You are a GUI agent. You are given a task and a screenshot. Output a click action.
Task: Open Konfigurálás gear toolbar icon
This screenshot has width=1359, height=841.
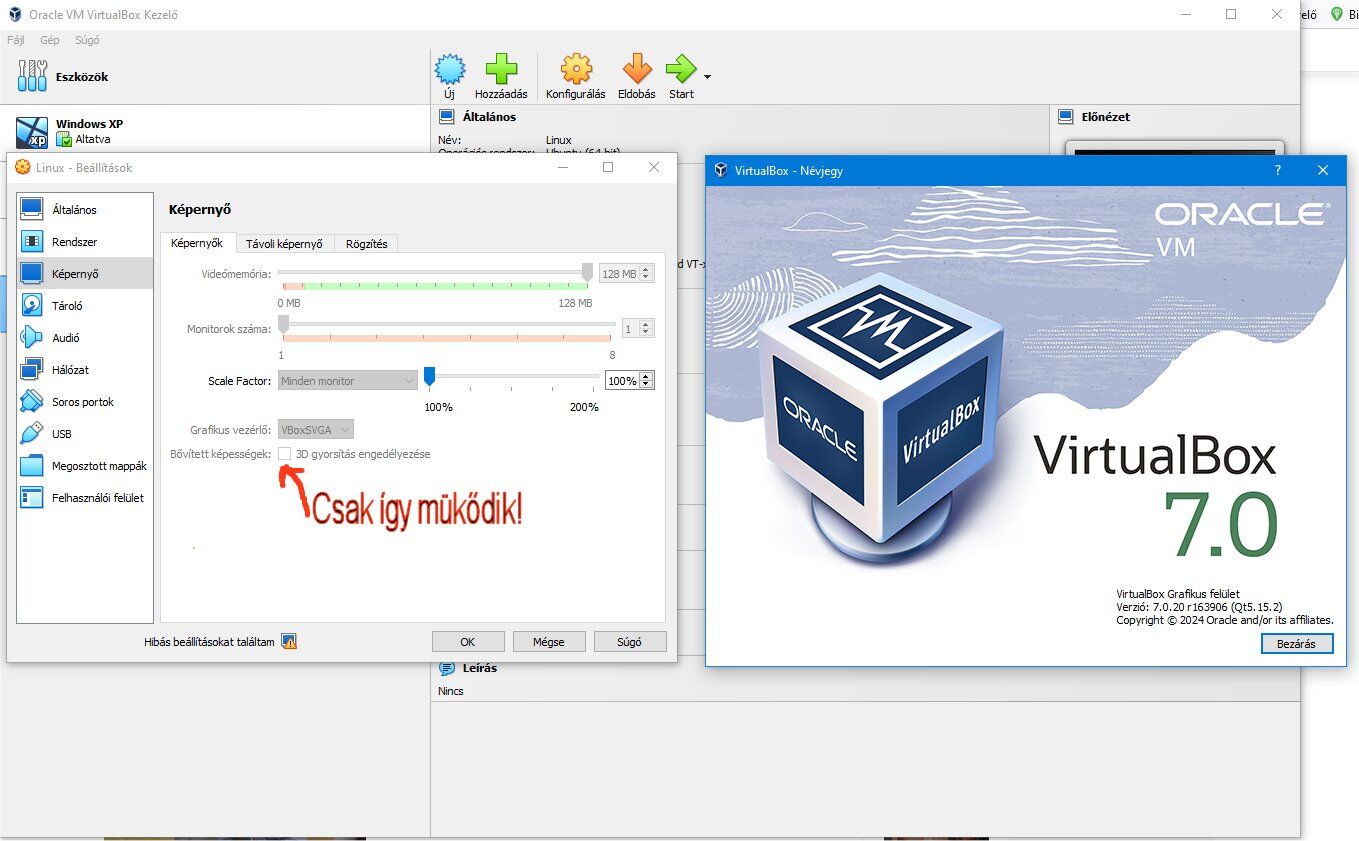[576, 70]
